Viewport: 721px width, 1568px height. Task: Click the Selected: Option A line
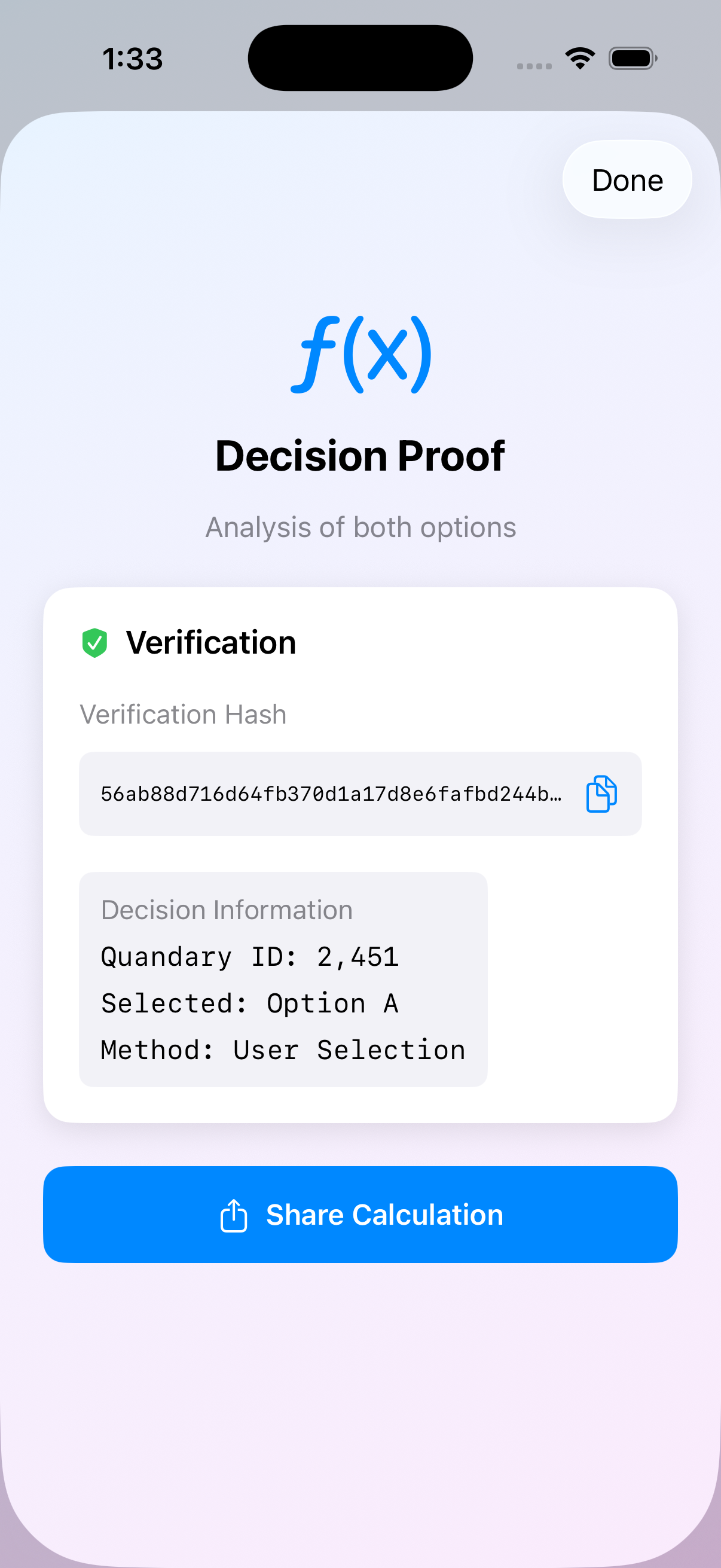[249, 1003]
